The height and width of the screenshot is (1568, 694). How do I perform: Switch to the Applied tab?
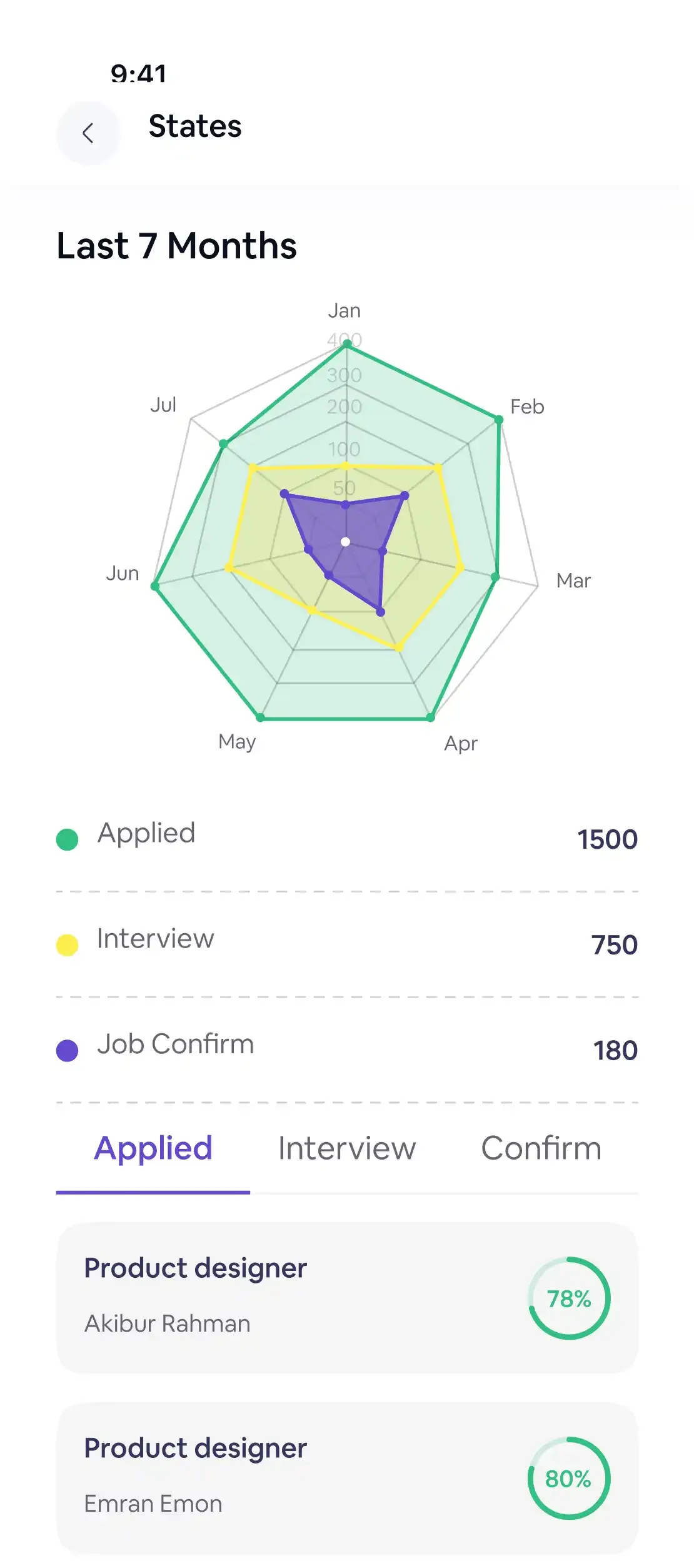(x=153, y=1148)
